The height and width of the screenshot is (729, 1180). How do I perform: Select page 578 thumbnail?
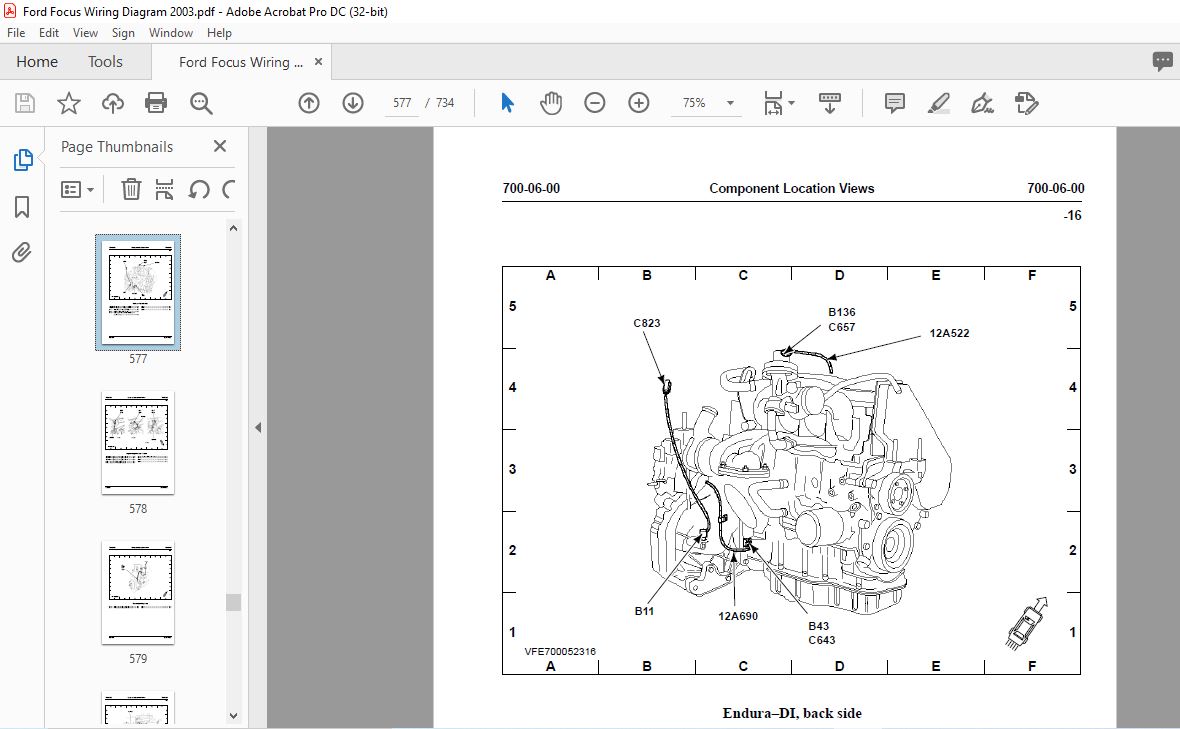[138, 442]
